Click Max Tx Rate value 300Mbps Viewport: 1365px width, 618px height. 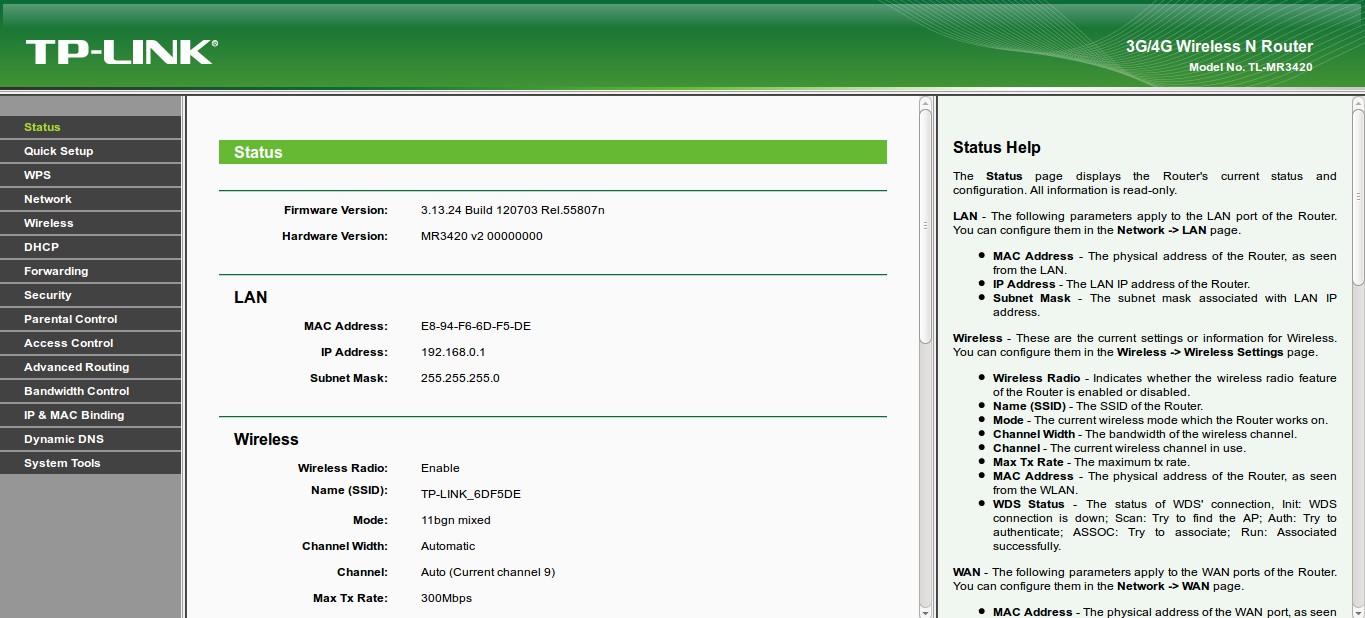pyautogui.click(x=446, y=598)
